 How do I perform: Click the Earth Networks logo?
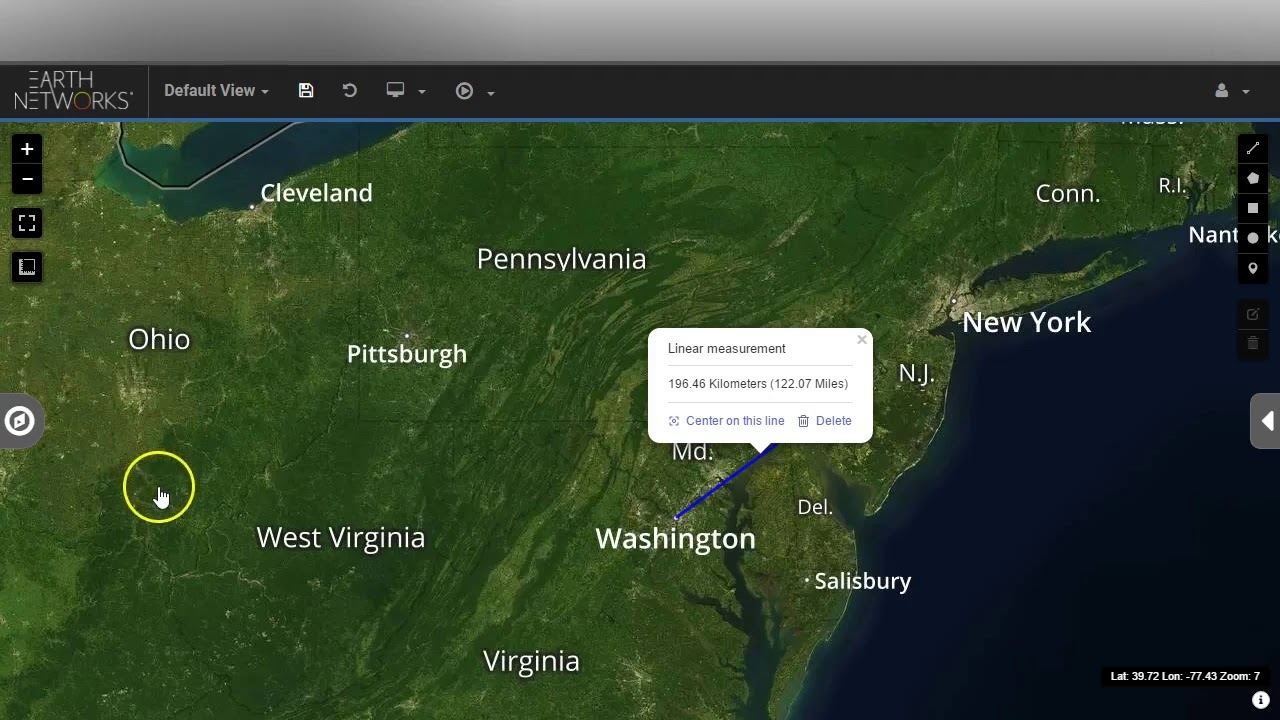coord(73,91)
